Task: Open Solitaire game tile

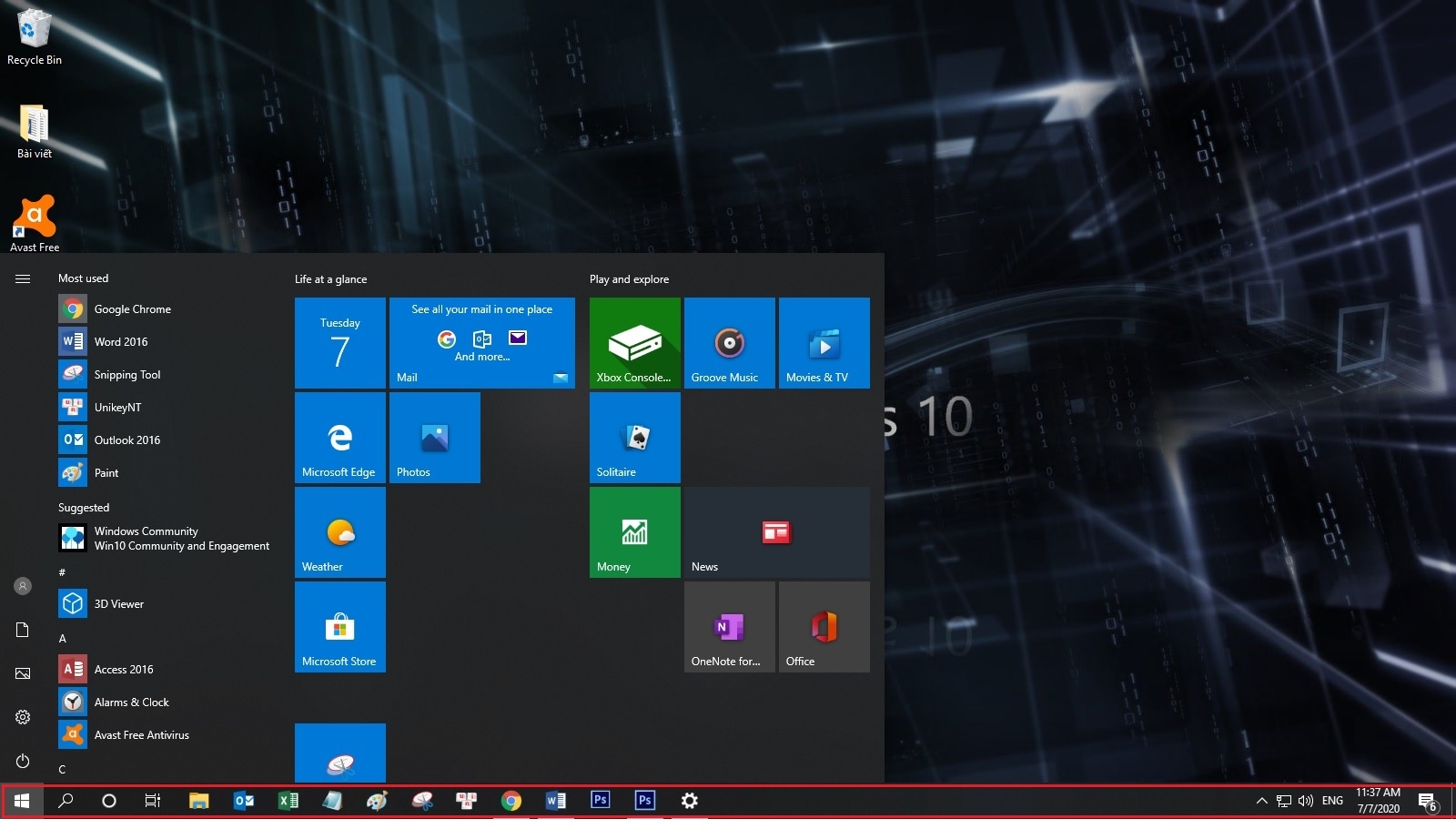Action: coord(634,438)
